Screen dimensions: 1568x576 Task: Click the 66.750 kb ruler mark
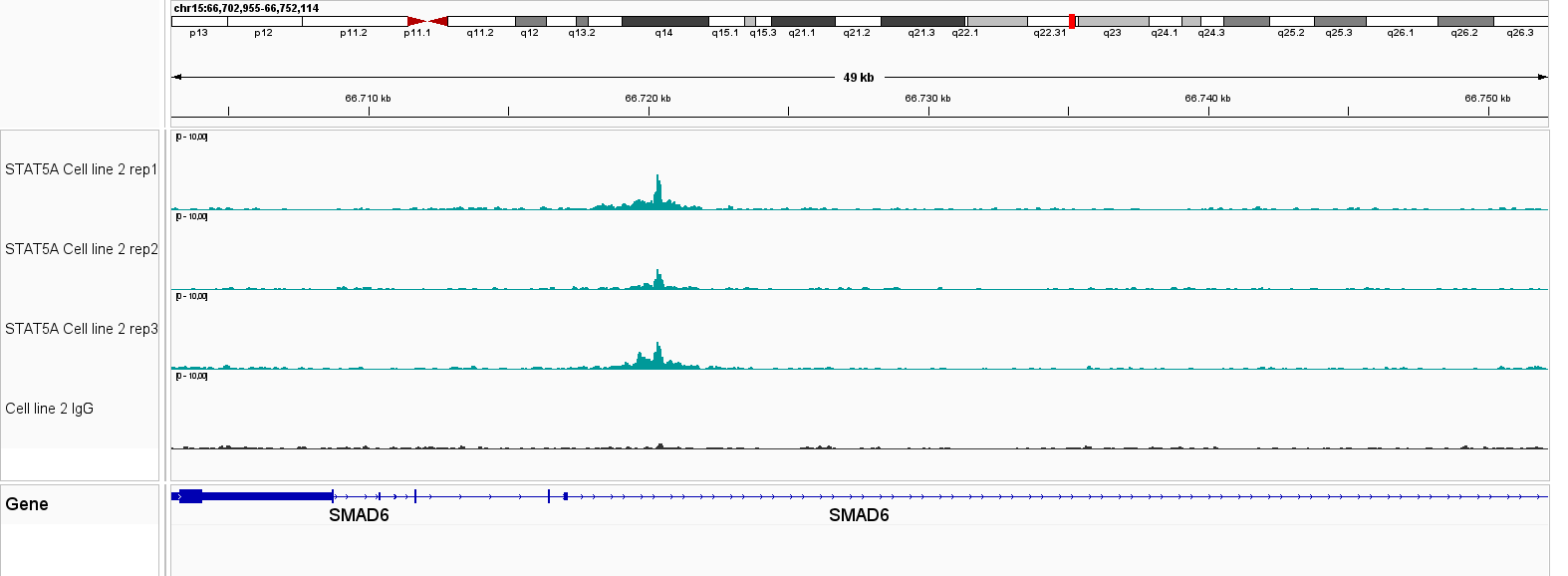pos(1488,109)
